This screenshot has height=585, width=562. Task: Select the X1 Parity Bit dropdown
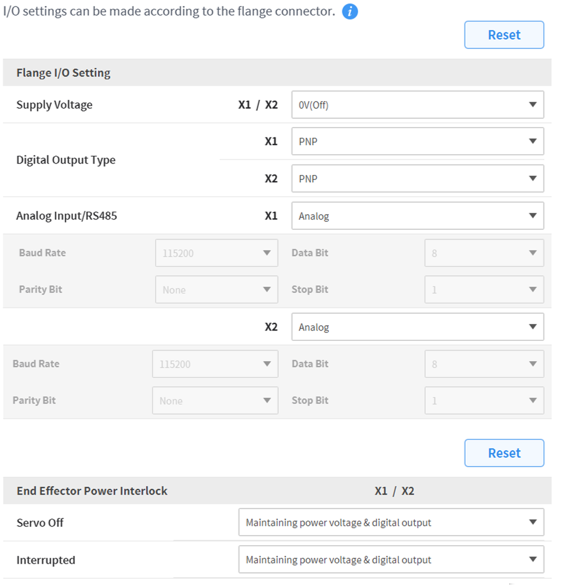[x=218, y=292]
